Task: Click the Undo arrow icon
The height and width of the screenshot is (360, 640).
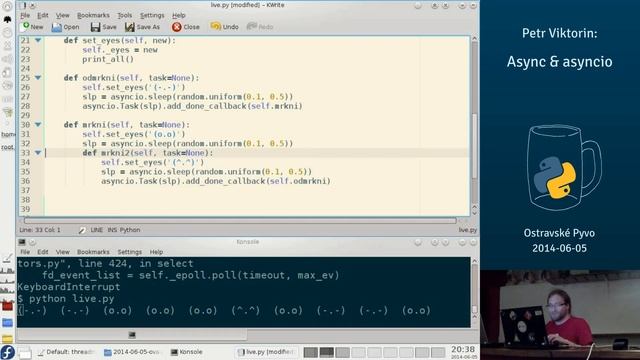Action: pyautogui.click(x=215, y=27)
